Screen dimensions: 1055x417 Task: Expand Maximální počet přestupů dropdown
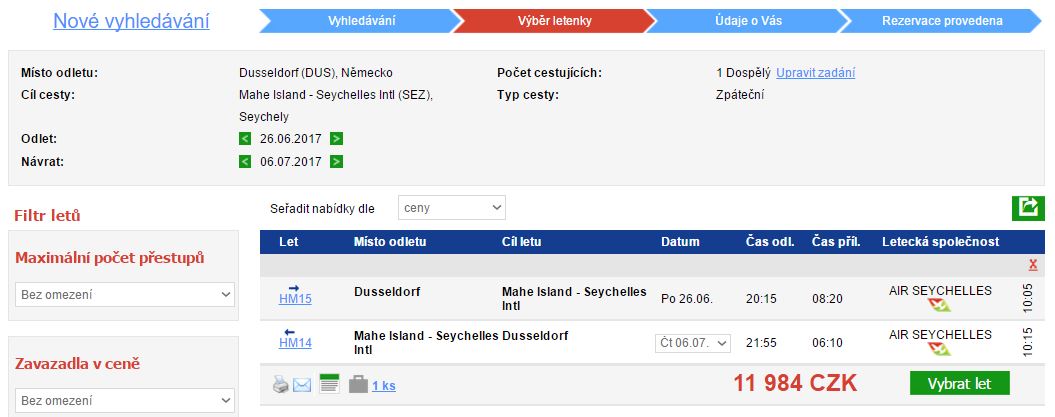(x=125, y=295)
